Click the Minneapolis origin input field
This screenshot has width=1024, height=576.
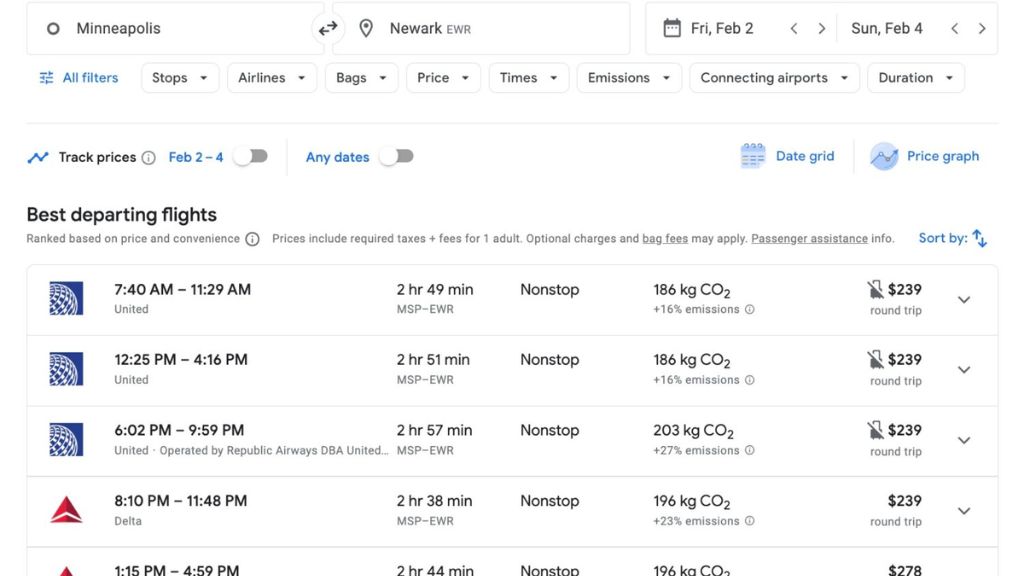click(150, 28)
